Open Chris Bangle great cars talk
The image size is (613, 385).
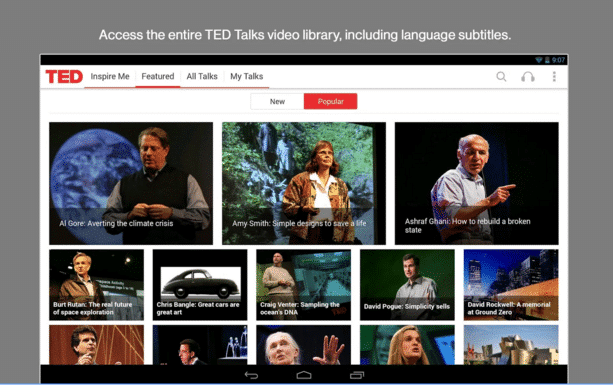coord(200,285)
